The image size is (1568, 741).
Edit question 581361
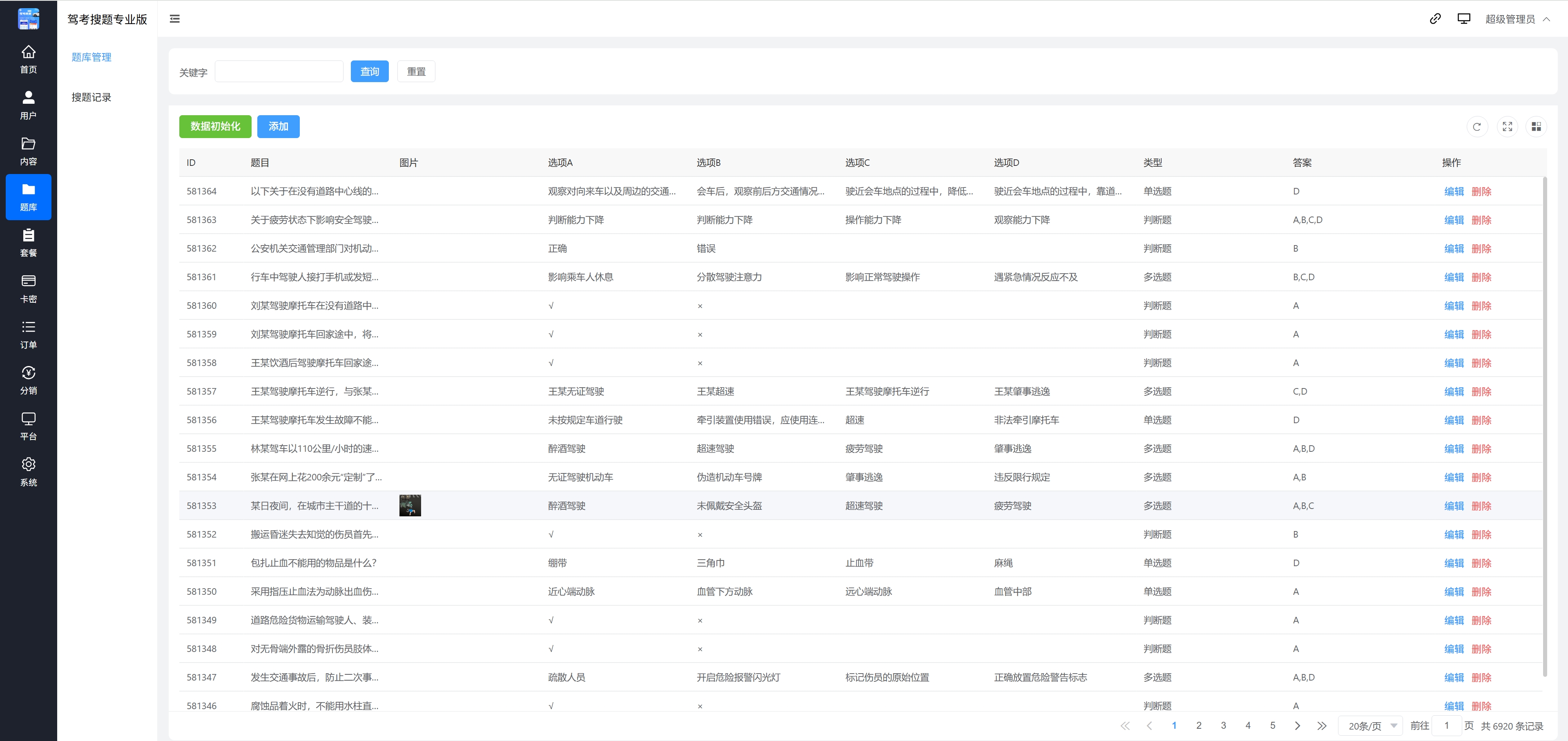[1454, 278]
